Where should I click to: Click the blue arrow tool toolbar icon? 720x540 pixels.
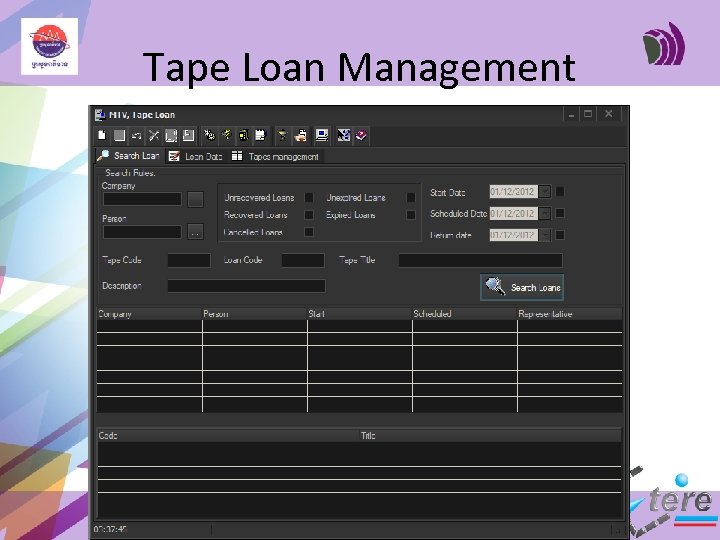pos(343,135)
